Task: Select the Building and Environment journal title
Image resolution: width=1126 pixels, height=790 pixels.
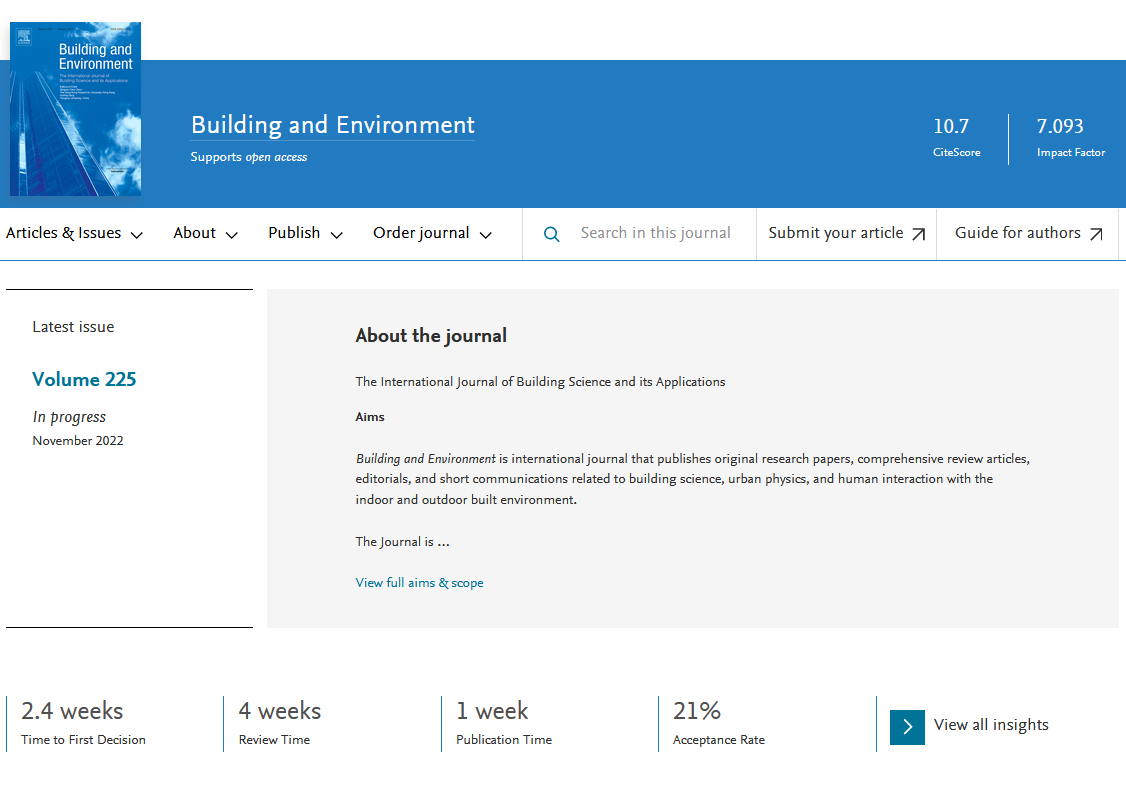Action: 332,125
